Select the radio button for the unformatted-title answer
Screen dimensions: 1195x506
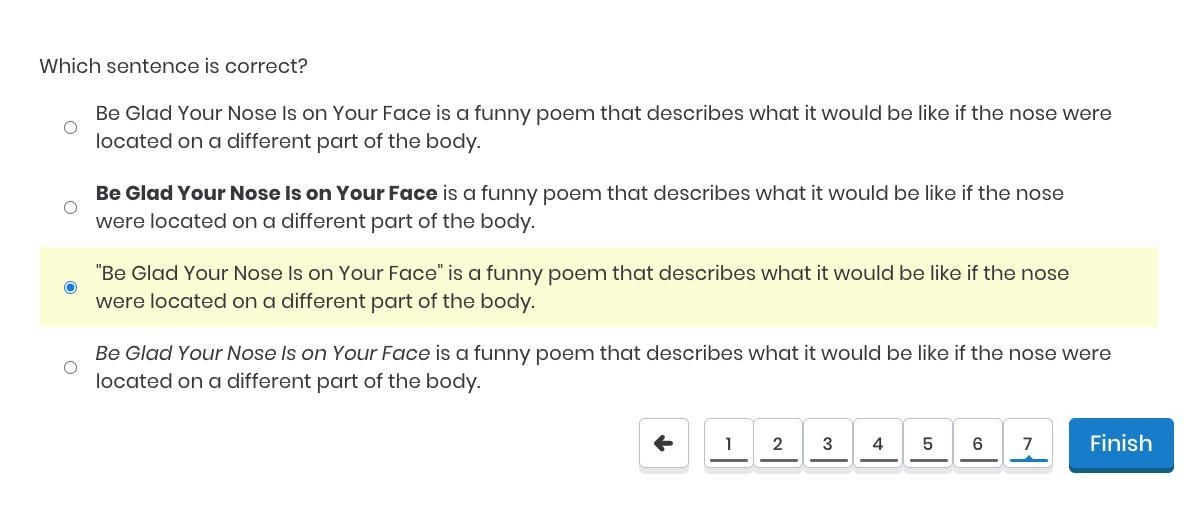coord(70,127)
